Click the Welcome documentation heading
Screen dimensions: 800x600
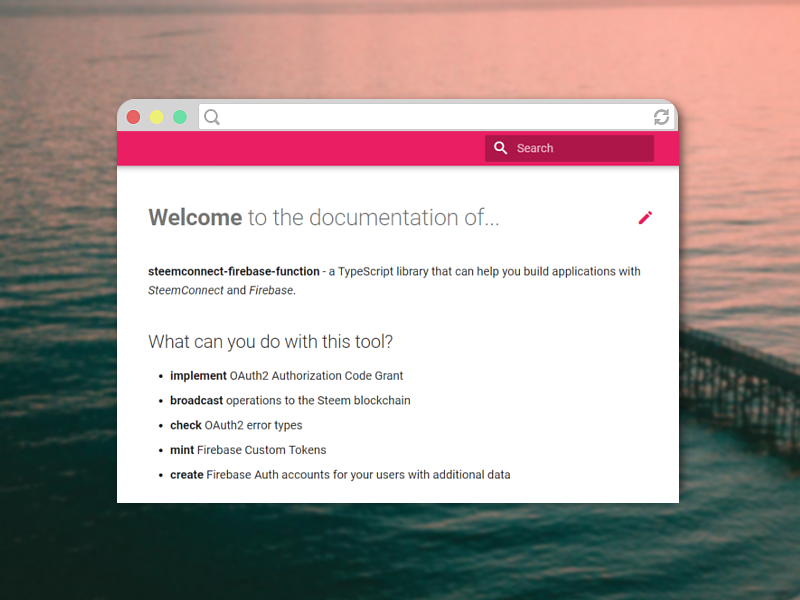click(x=323, y=217)
